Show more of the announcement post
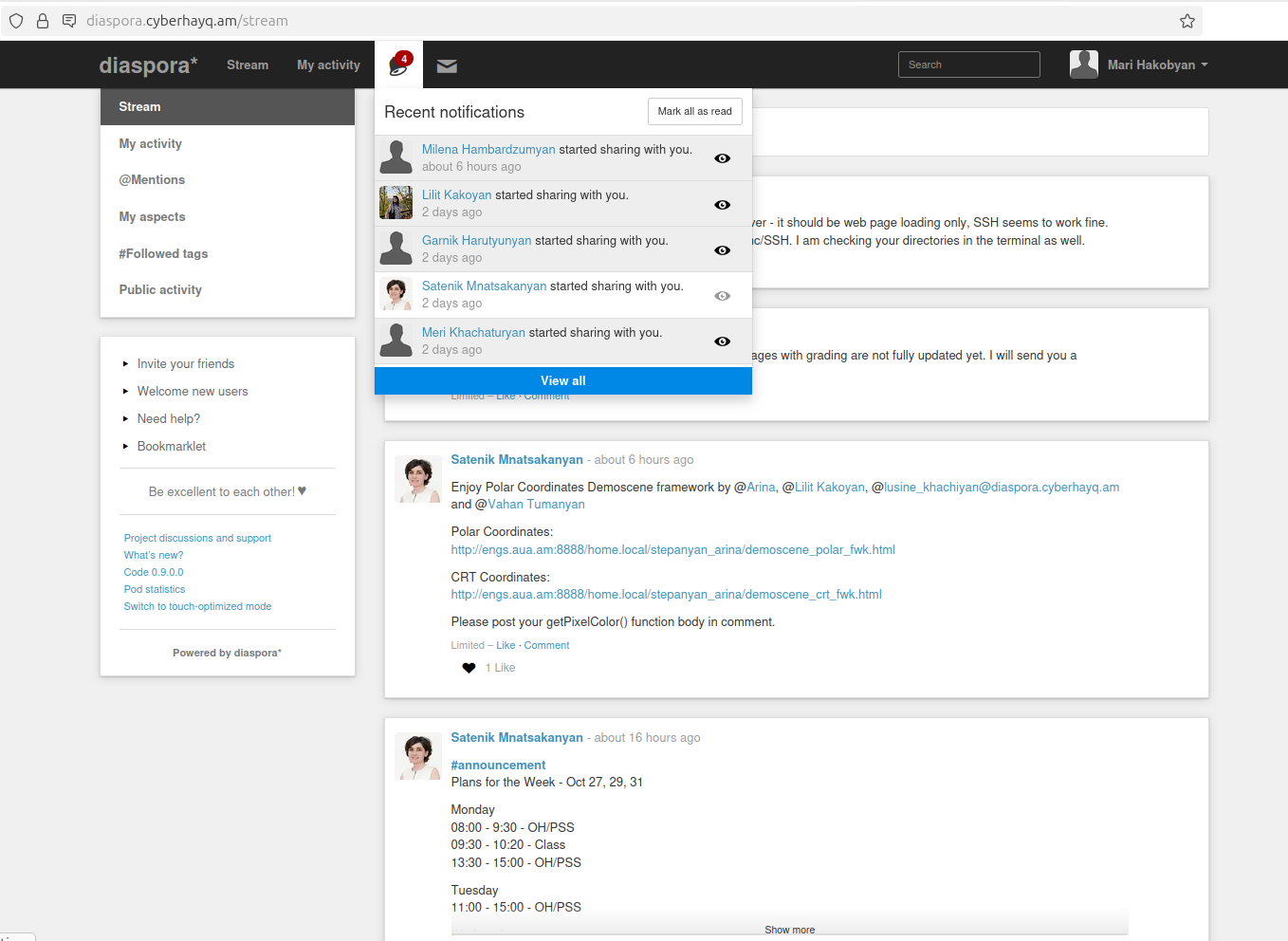1288x941 pixels. (789, 930)
